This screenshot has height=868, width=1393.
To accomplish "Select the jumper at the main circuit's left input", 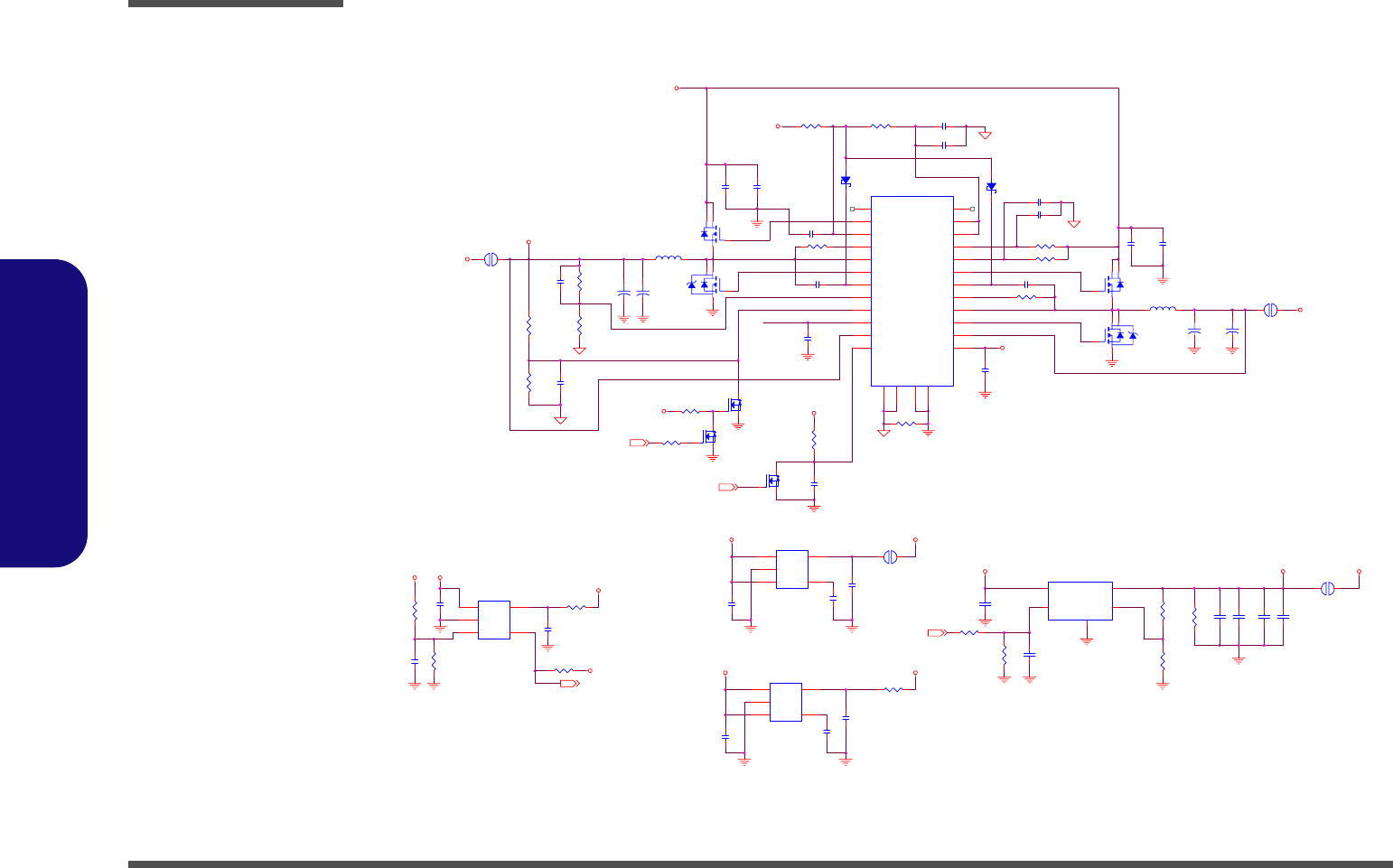I will pos(491,259).
